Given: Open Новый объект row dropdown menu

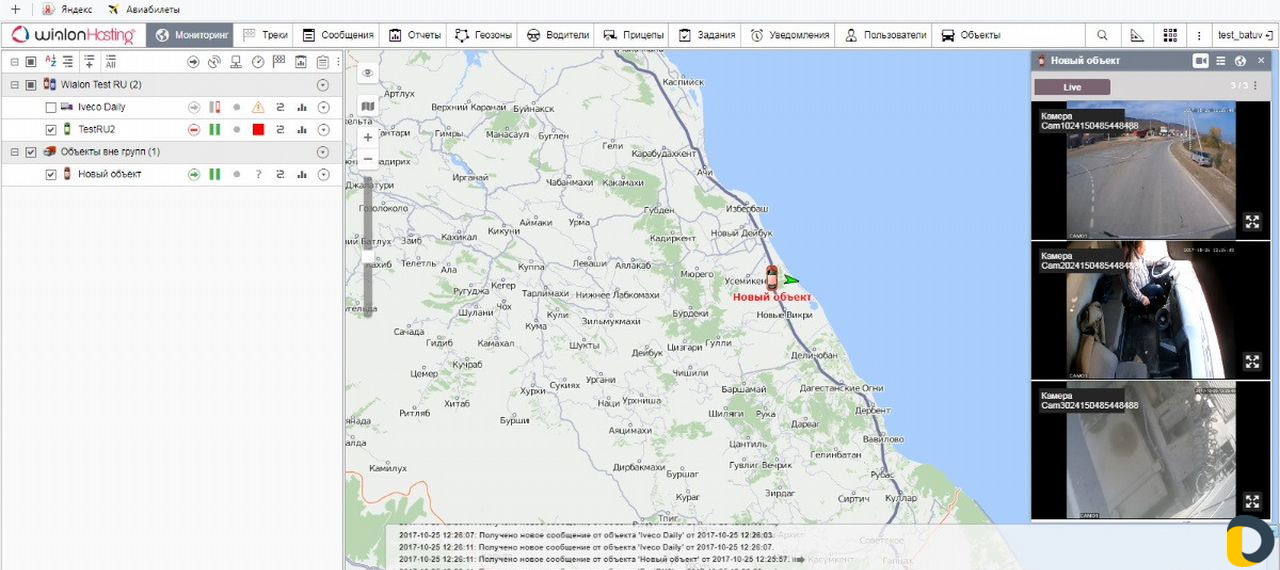Looking at the screenshot, I should tap(323, 174).
